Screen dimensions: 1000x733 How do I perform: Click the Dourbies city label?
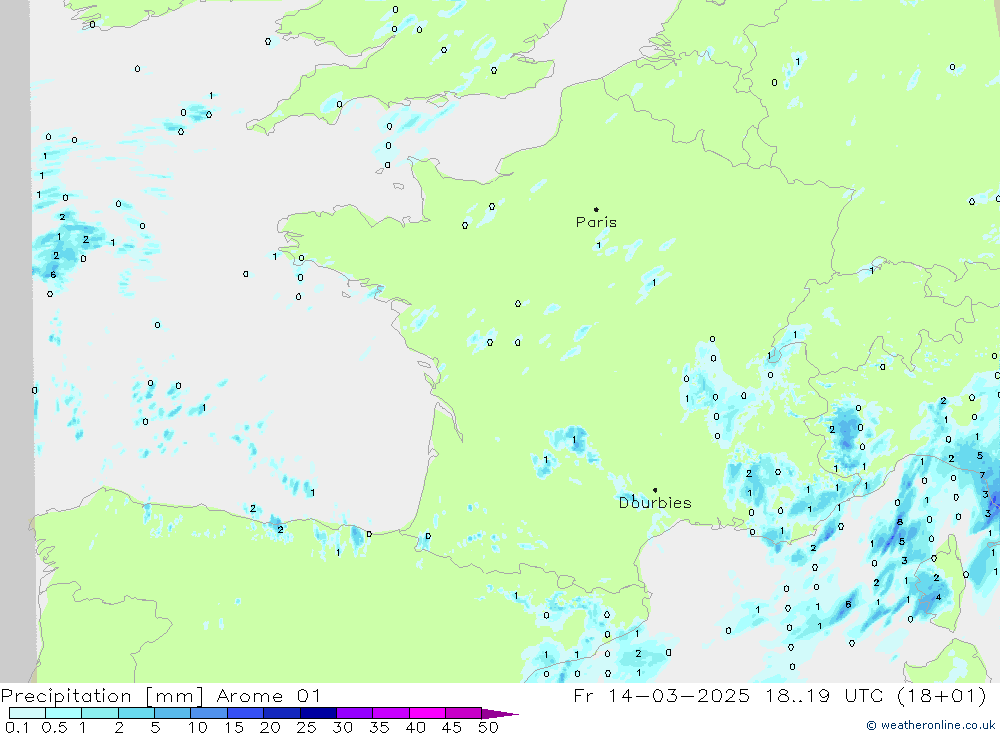coord(655,503)
